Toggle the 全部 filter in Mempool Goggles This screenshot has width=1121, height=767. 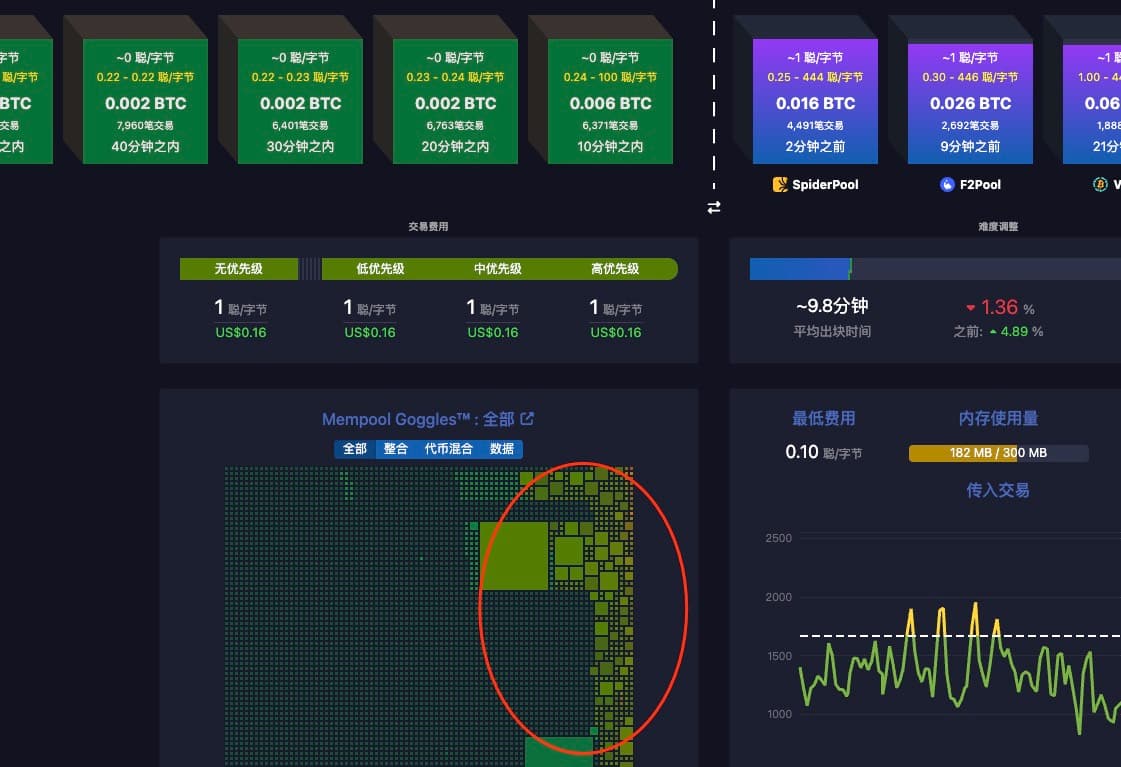point(355,449)
